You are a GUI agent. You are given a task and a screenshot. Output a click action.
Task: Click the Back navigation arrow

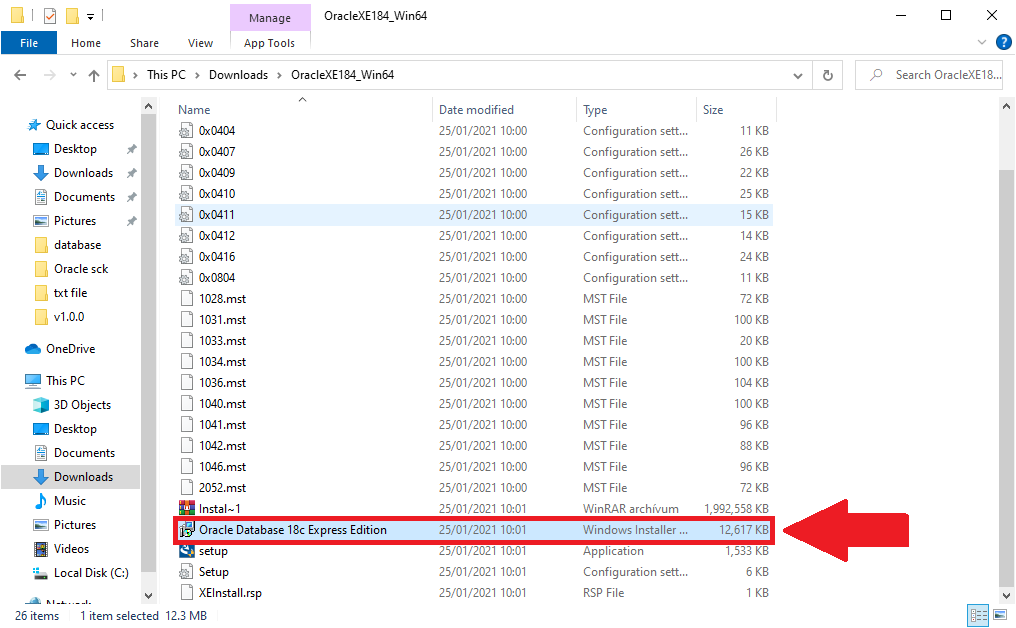20,75
